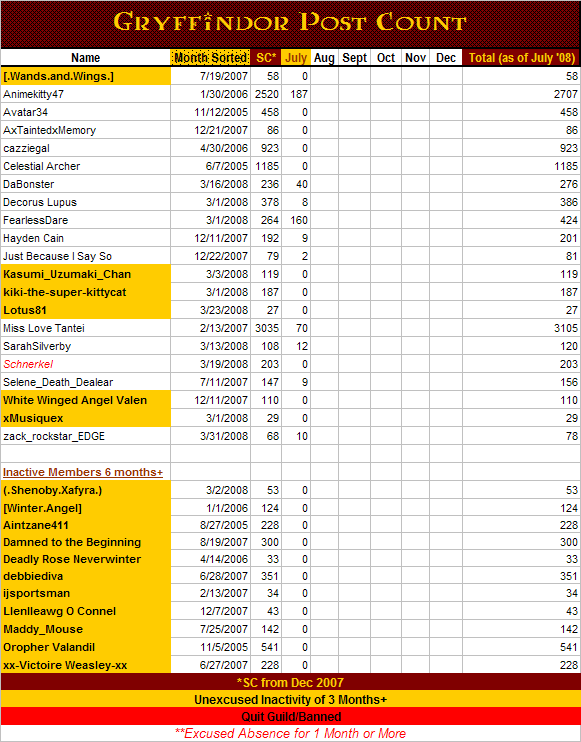Select Animekitty47's total of 2707
Screen dimensions: 581x742
521,94
